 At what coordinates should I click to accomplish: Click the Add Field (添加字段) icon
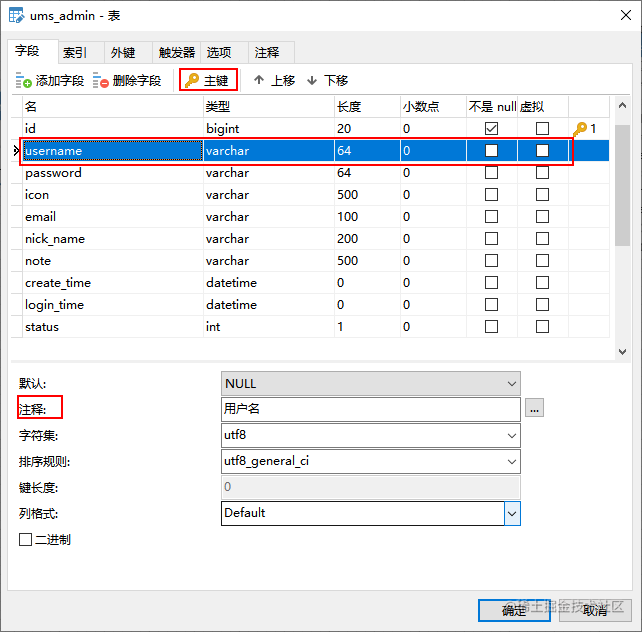[23, 80]
